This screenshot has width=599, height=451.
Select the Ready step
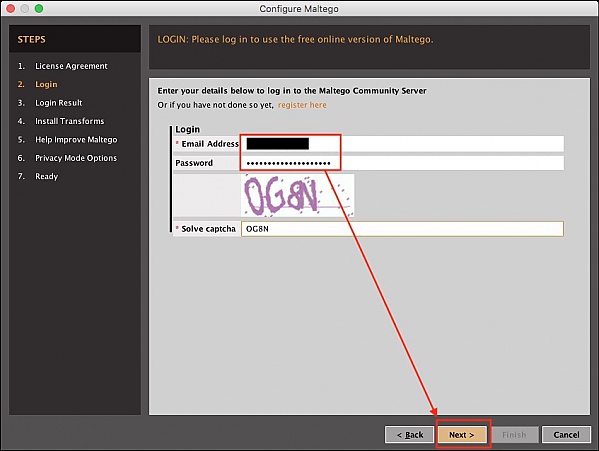click(47, 176)
